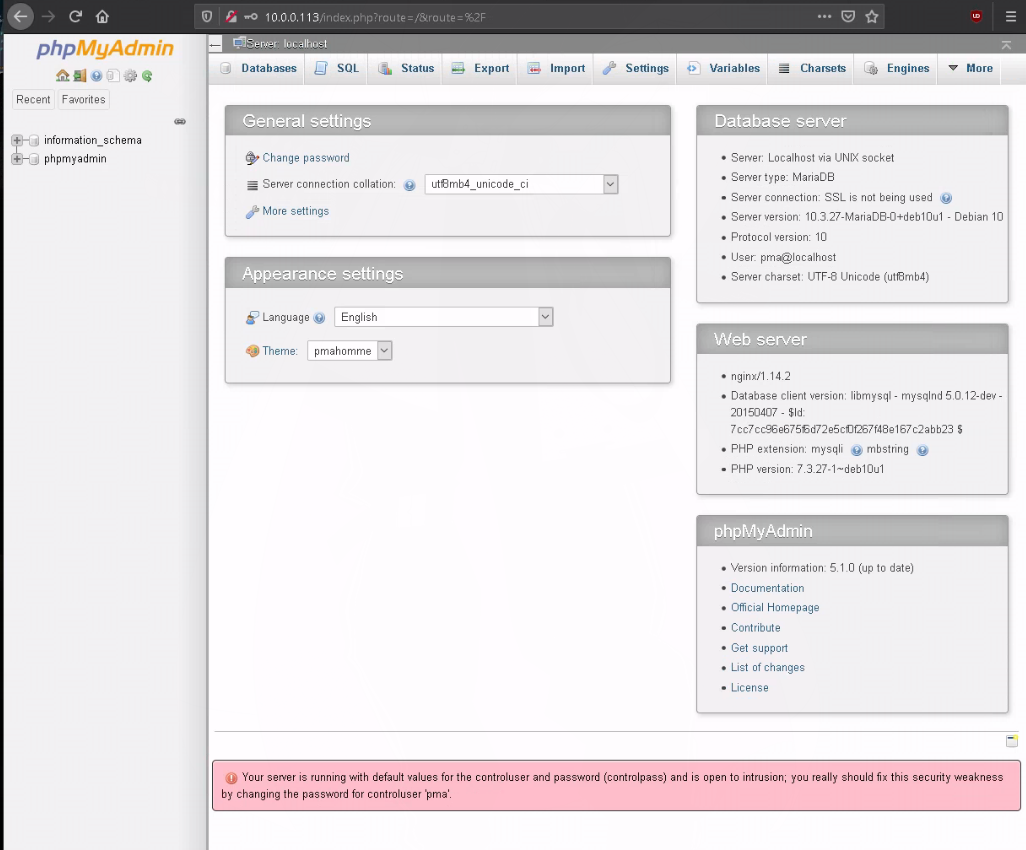1026x850 pixels.
Task: Open the Theme dropdown
Action: [x=349, y=351]
